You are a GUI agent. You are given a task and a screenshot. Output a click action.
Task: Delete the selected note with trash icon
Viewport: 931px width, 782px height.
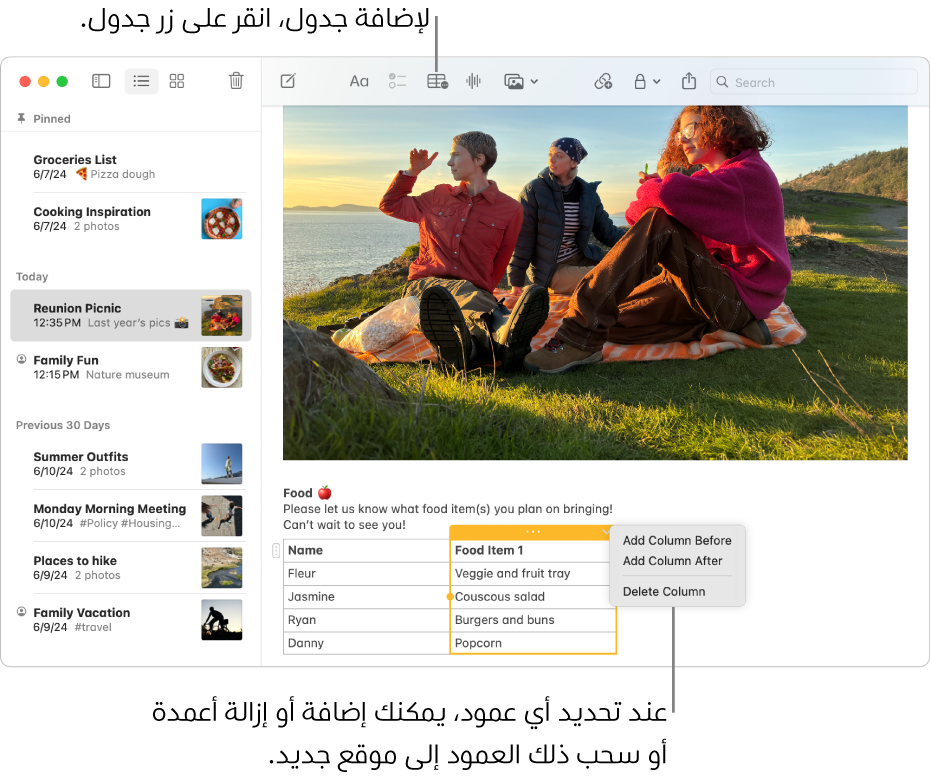[236, 81]
